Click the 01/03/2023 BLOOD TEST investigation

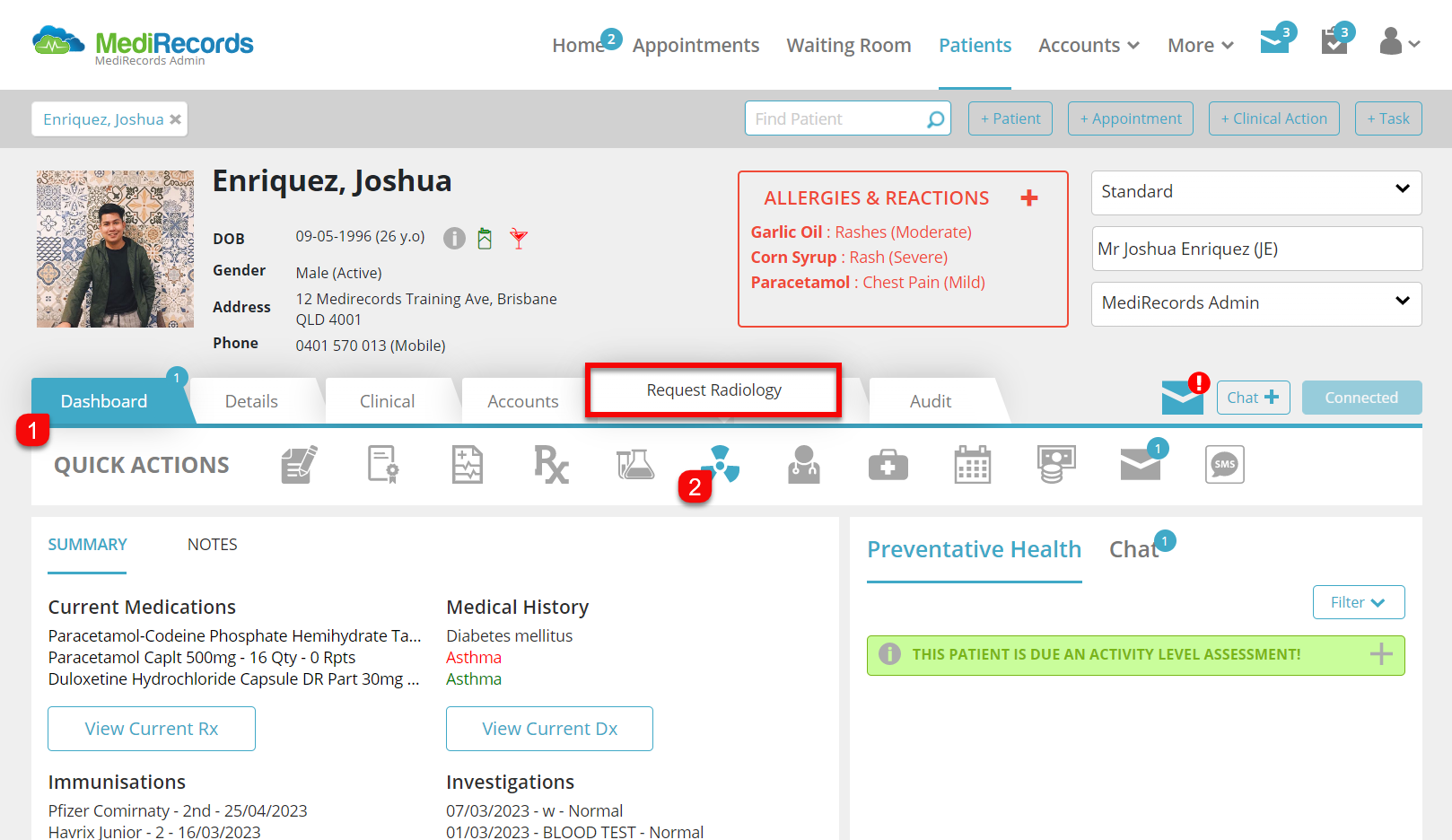(574, 831)
